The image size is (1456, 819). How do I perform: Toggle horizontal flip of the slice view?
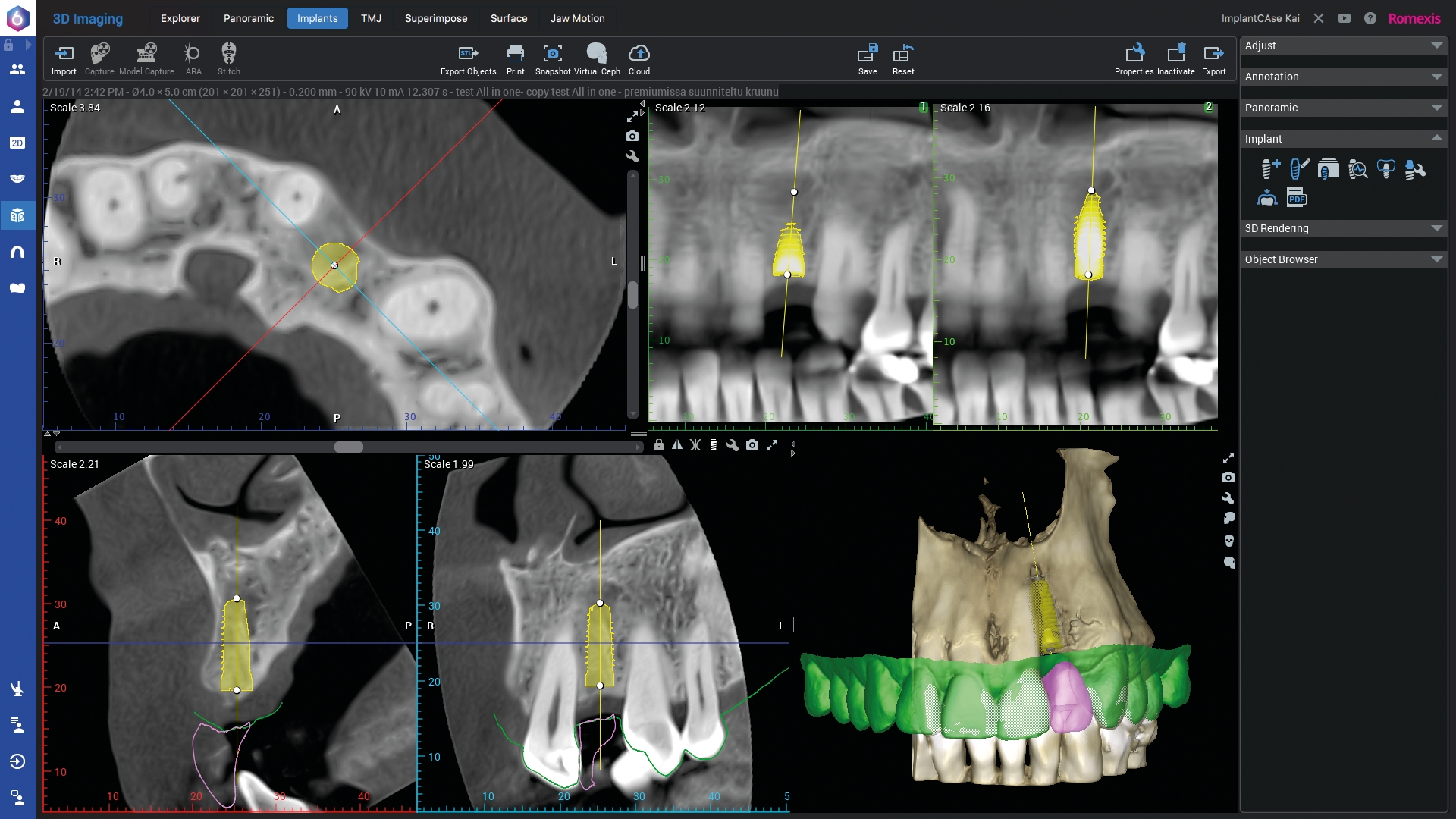(677, 446)
